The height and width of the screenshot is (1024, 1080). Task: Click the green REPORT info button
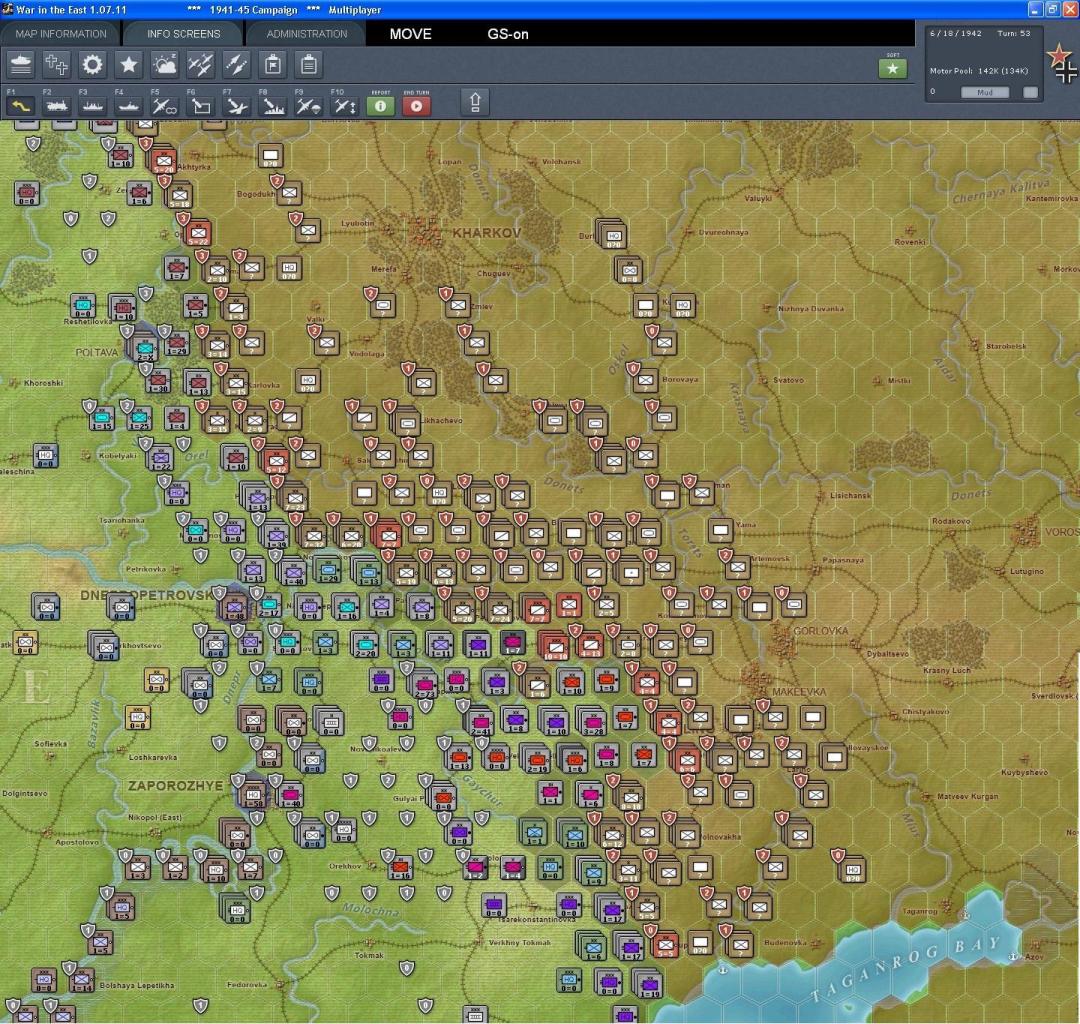pyautogui.click(x=380, y=104)
